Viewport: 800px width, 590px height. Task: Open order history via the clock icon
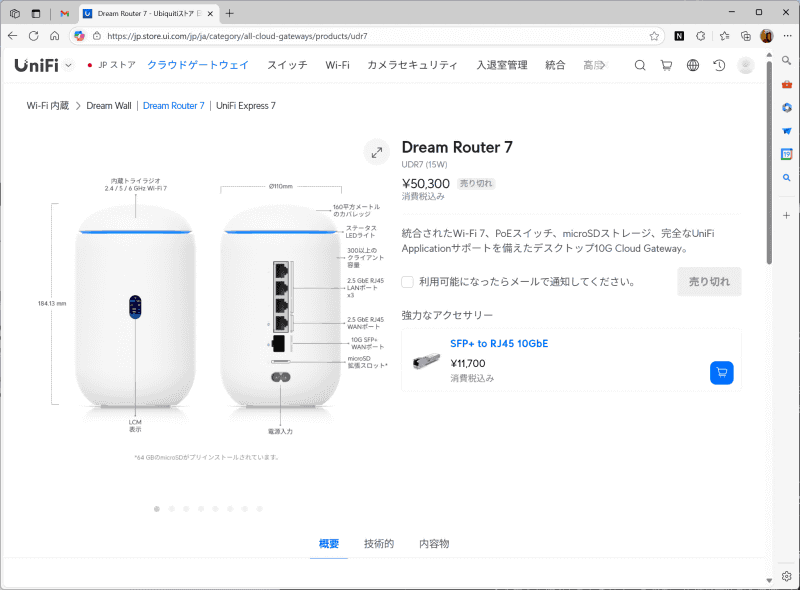(720, 63)
